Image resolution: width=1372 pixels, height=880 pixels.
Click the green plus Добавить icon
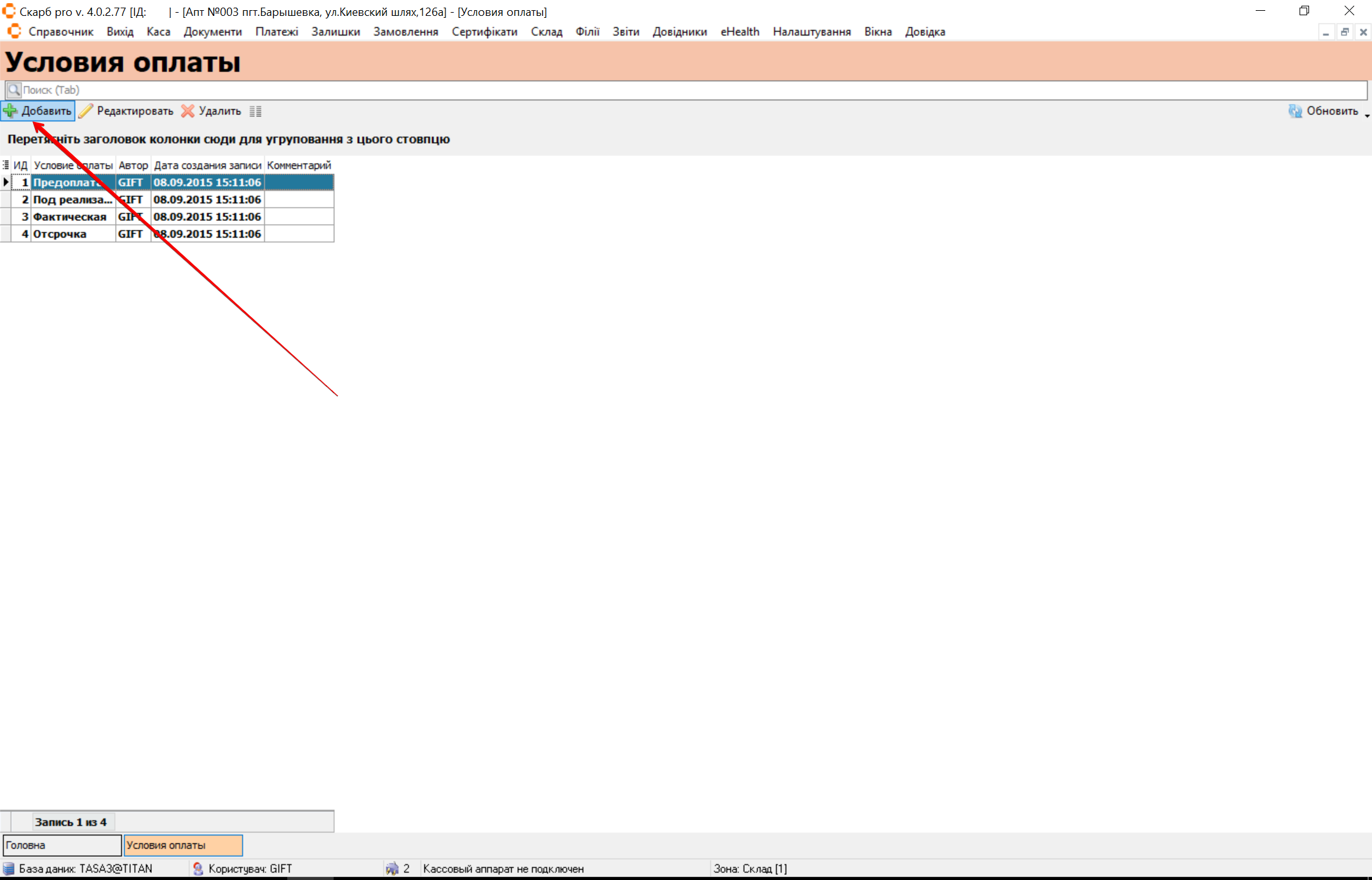point(10,111)
